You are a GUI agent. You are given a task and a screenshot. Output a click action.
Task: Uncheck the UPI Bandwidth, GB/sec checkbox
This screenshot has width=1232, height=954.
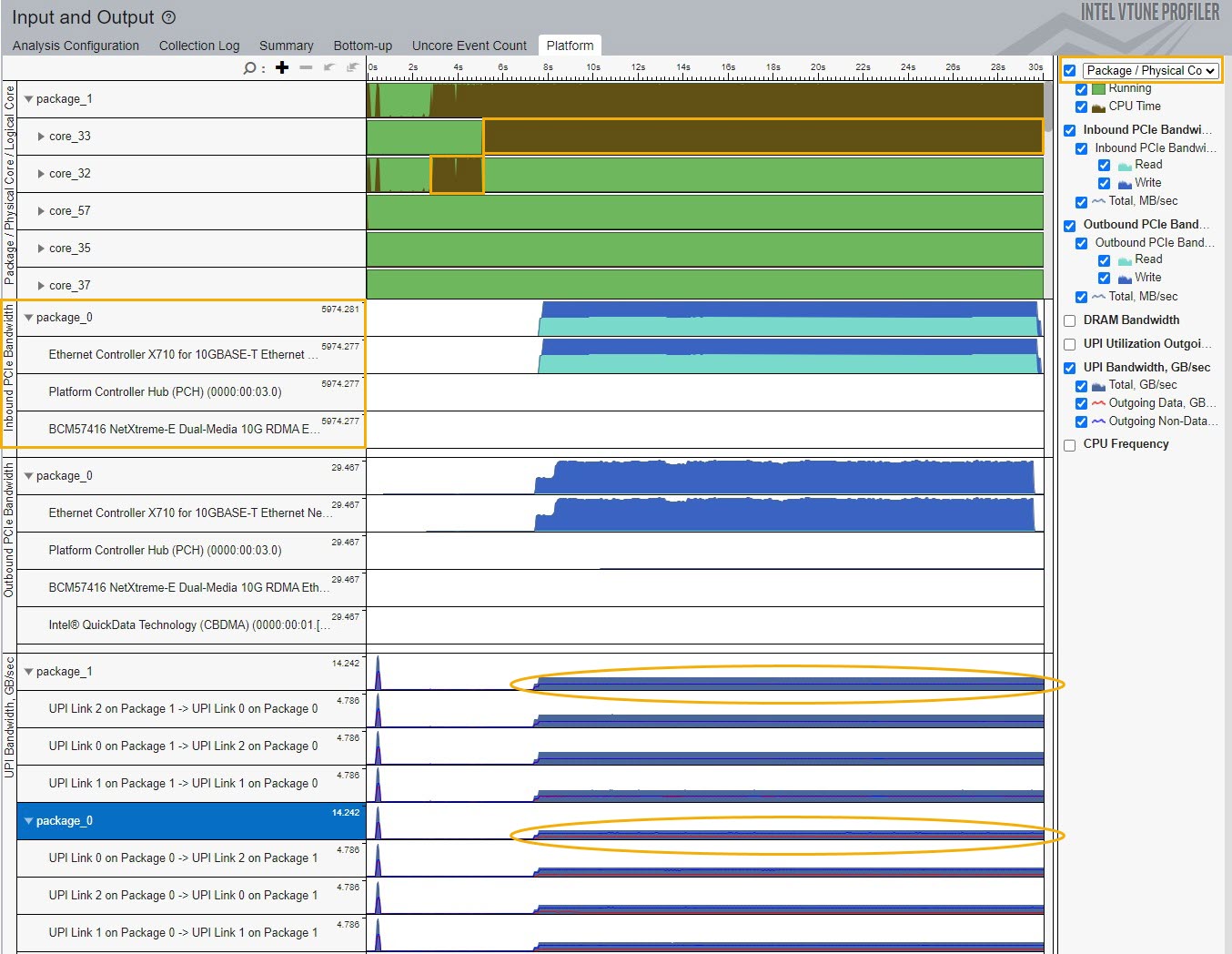point(1070,368)
